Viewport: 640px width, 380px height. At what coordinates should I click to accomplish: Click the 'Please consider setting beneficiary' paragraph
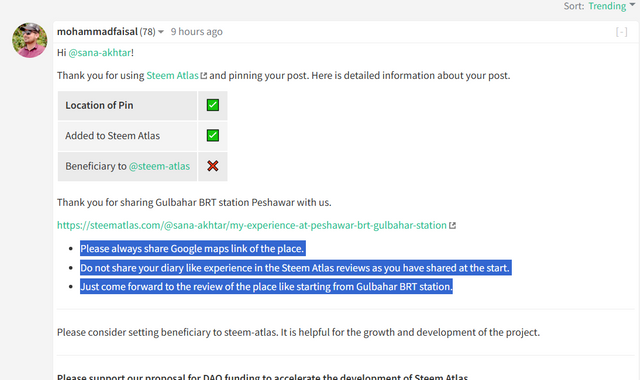coord(298,332)
